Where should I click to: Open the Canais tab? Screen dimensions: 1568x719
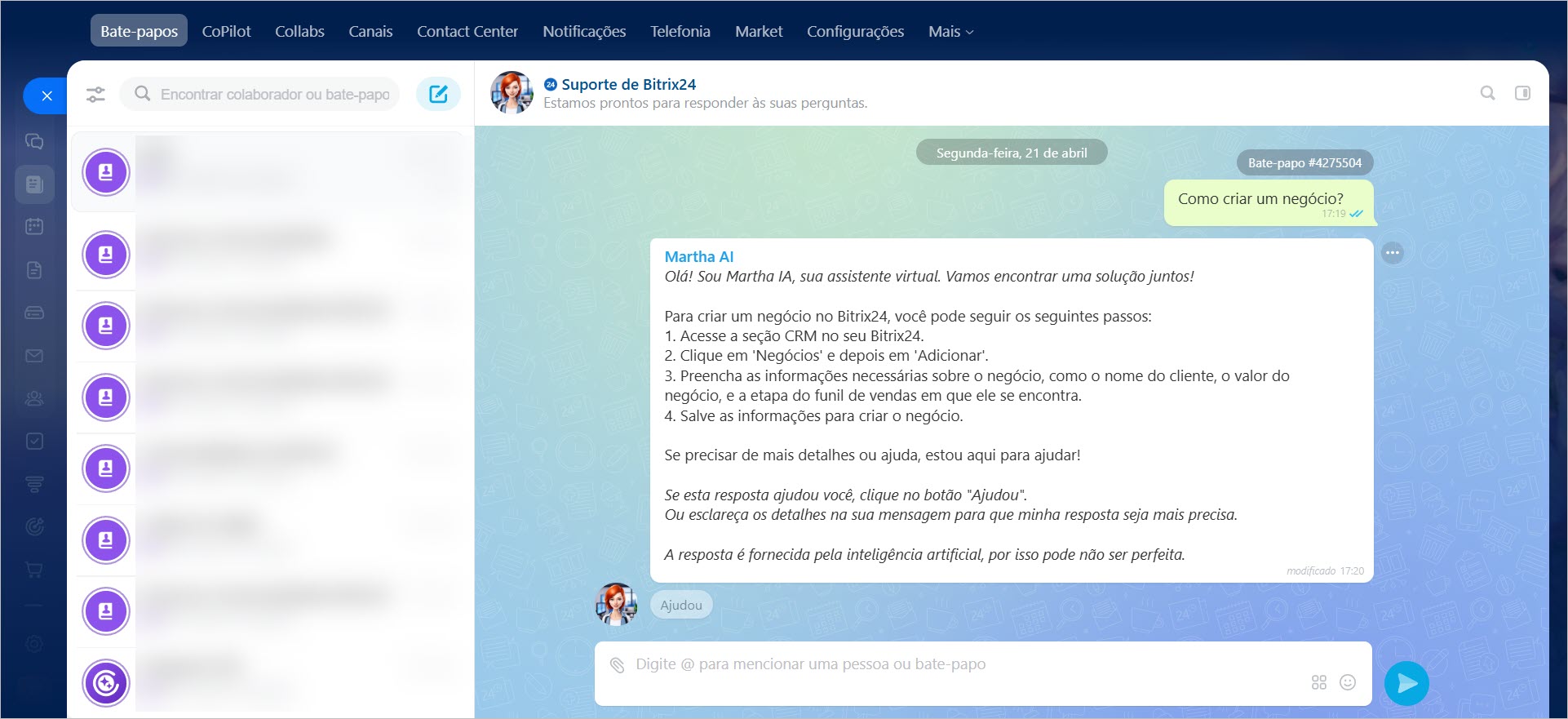pos(370,31)
